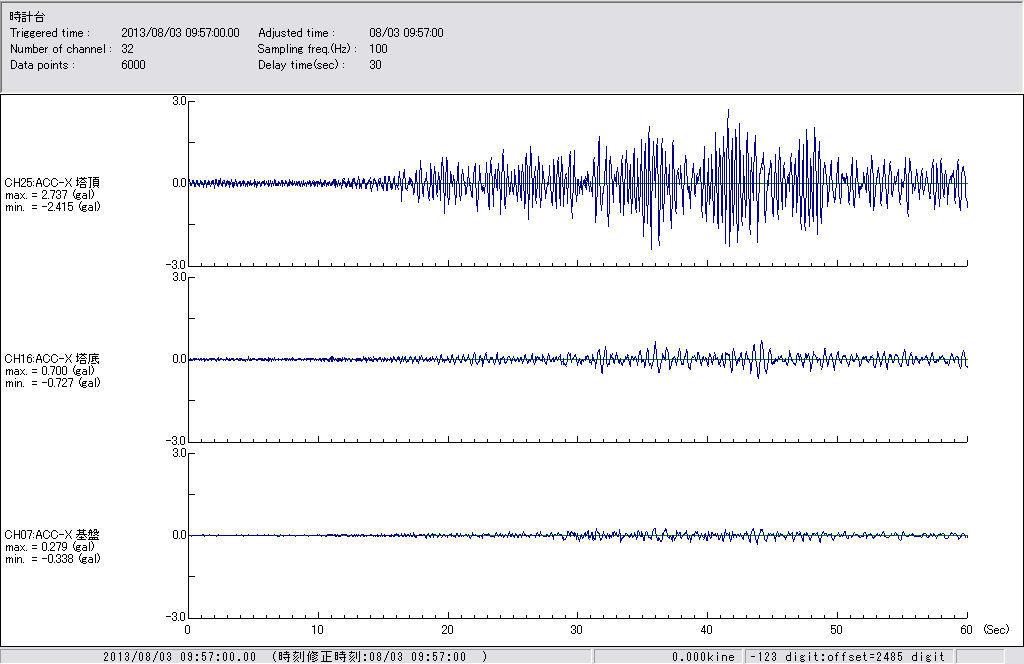Click the Number of channel value 32

(x=127, y=49)
